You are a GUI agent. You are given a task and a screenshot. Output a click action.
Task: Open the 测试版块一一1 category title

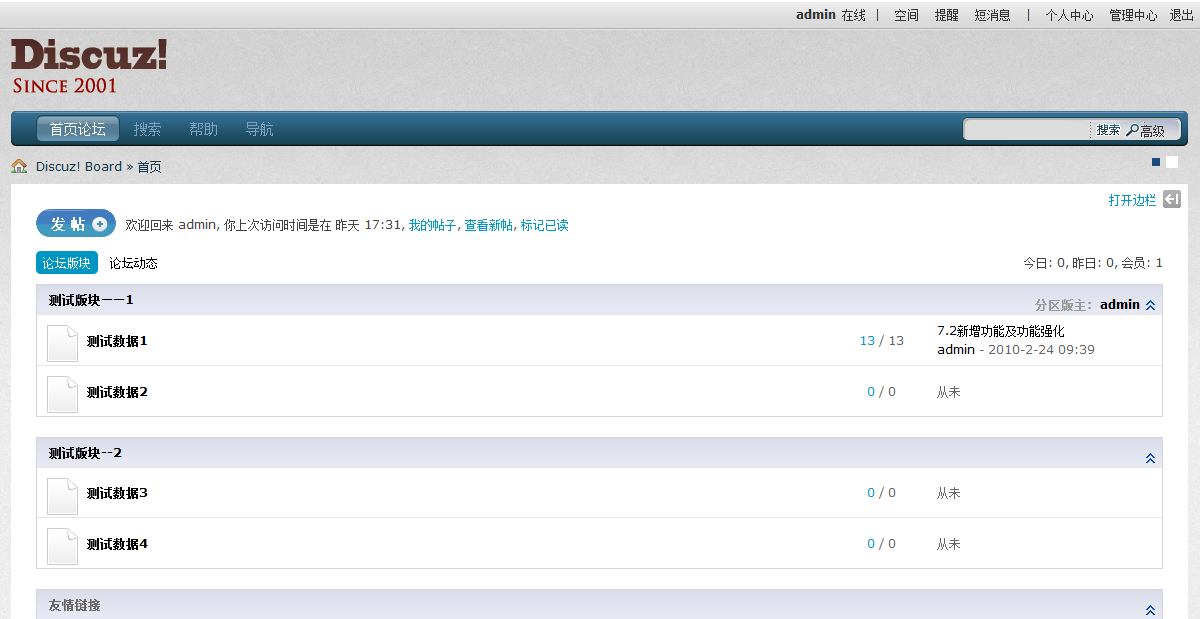91,300
